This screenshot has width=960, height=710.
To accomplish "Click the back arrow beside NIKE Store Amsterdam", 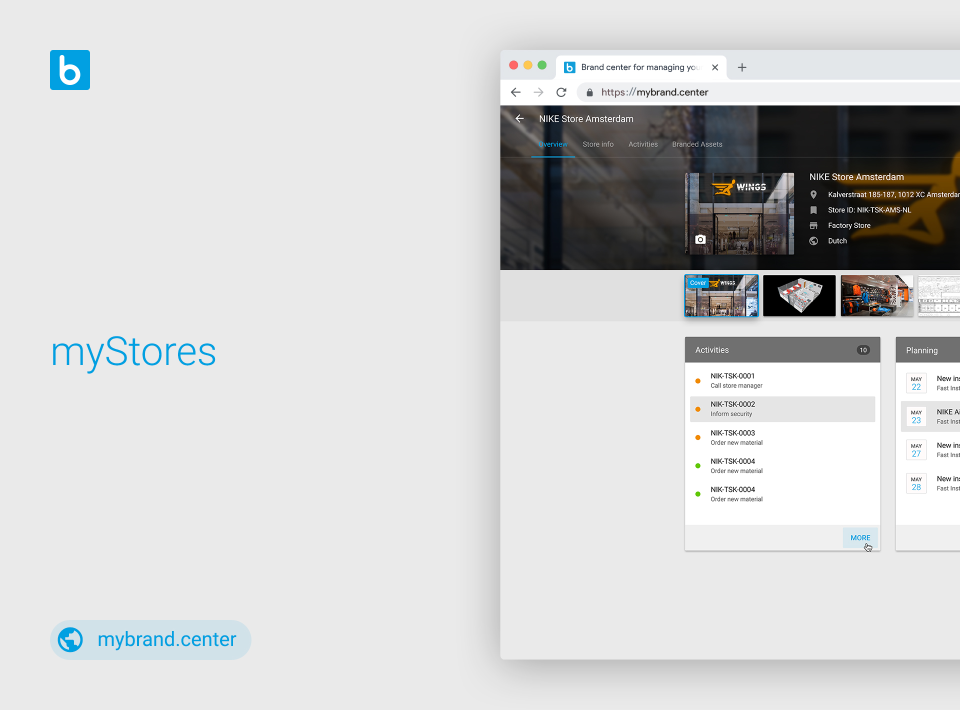I will 519,118.
